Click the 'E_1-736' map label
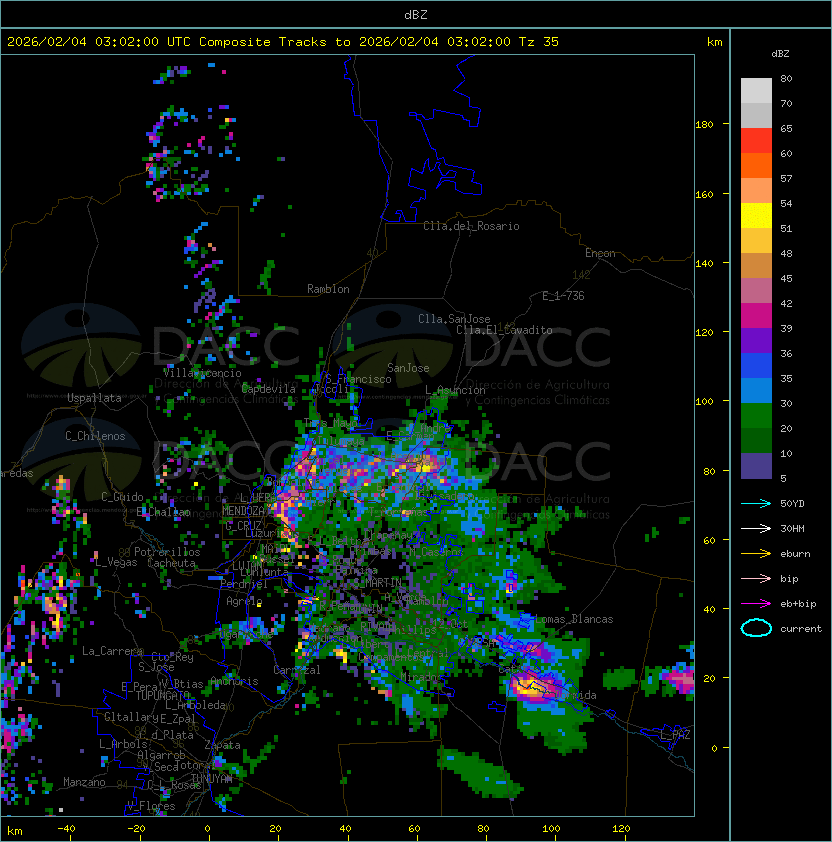Screen dimensions: 832x842 pyautogui.click(x=563, y=296)
